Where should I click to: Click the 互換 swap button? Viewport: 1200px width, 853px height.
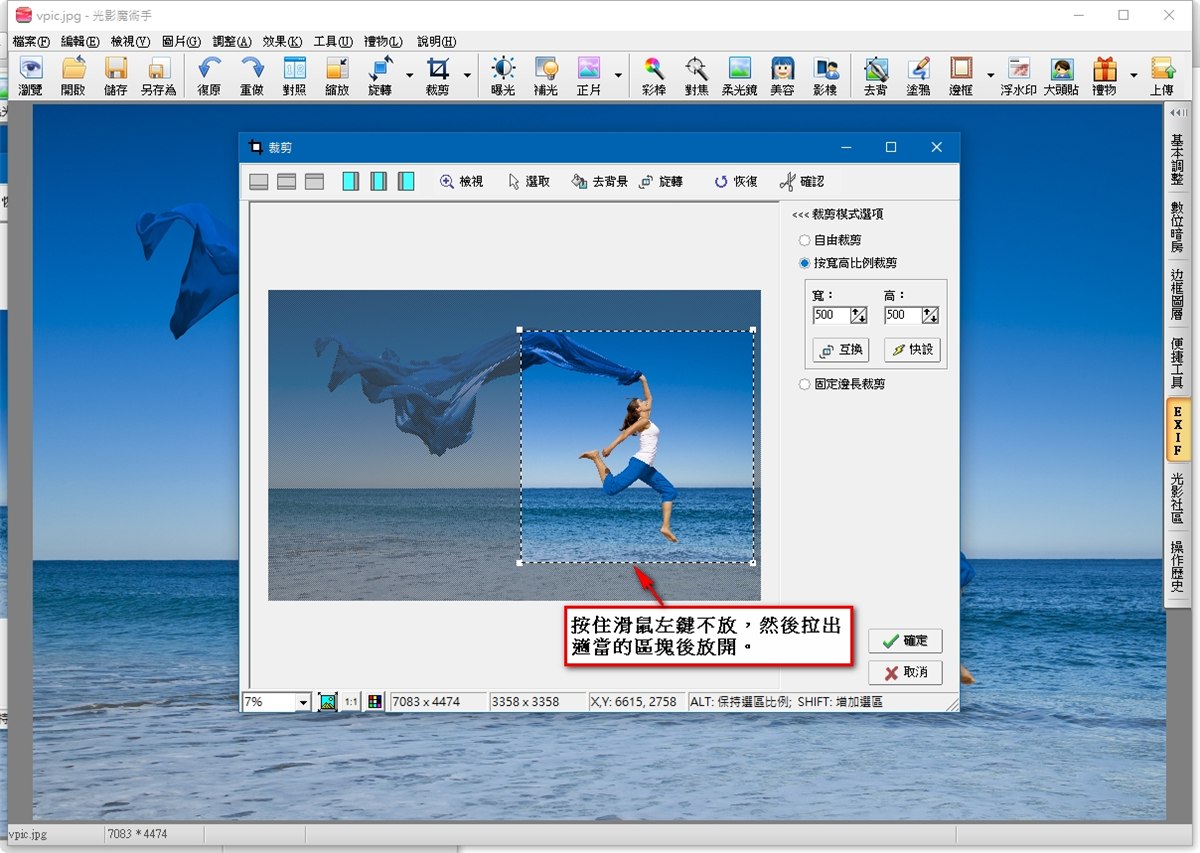click(840, 351)
